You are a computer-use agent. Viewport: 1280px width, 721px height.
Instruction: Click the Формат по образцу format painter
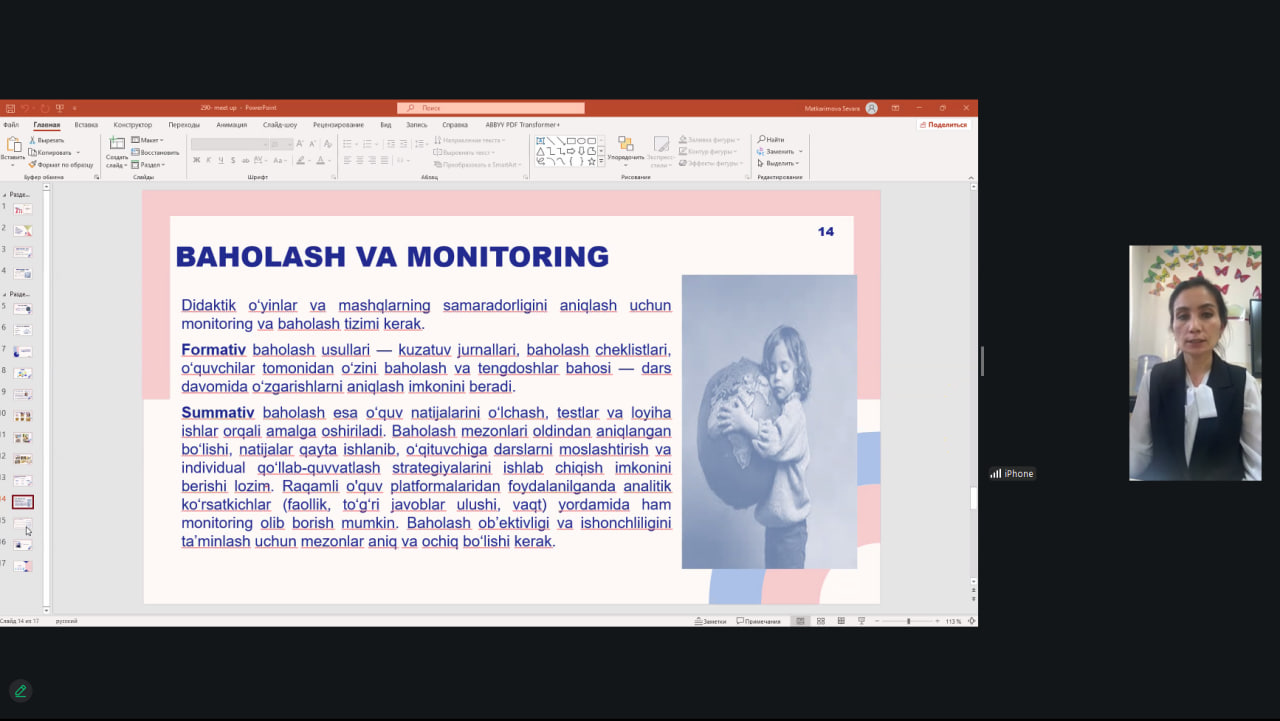pos(61,164)
